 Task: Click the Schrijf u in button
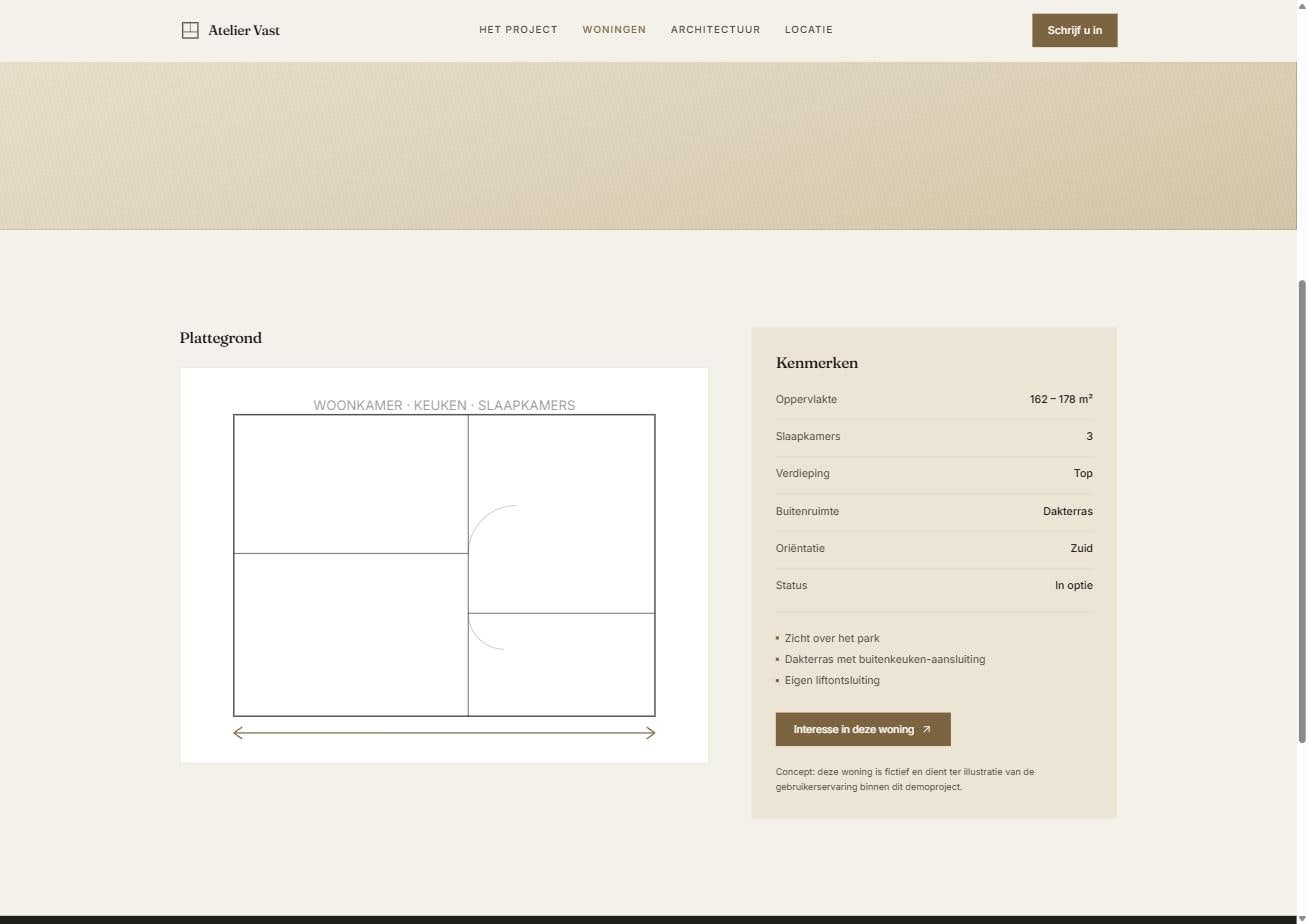1074,30
